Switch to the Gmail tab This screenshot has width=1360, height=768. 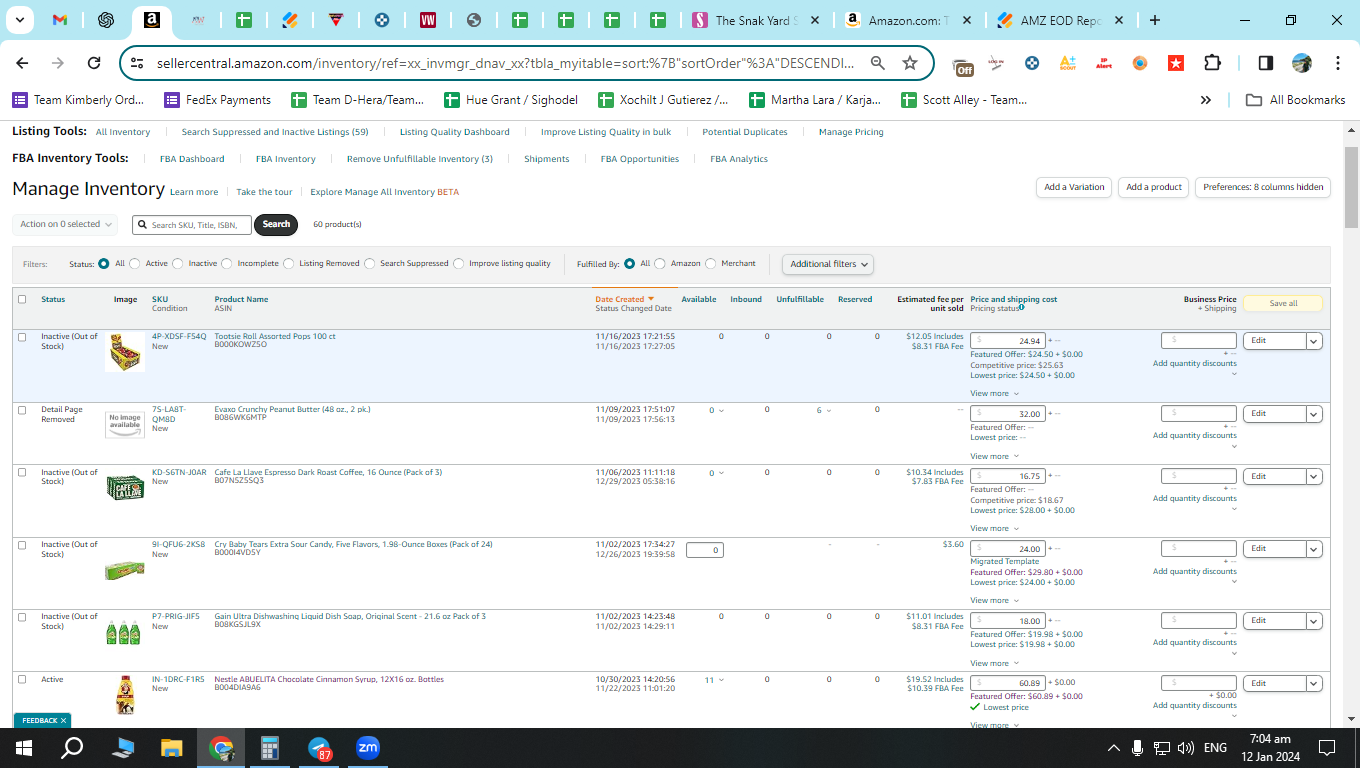pyautogui.click(x=59, y=20)
